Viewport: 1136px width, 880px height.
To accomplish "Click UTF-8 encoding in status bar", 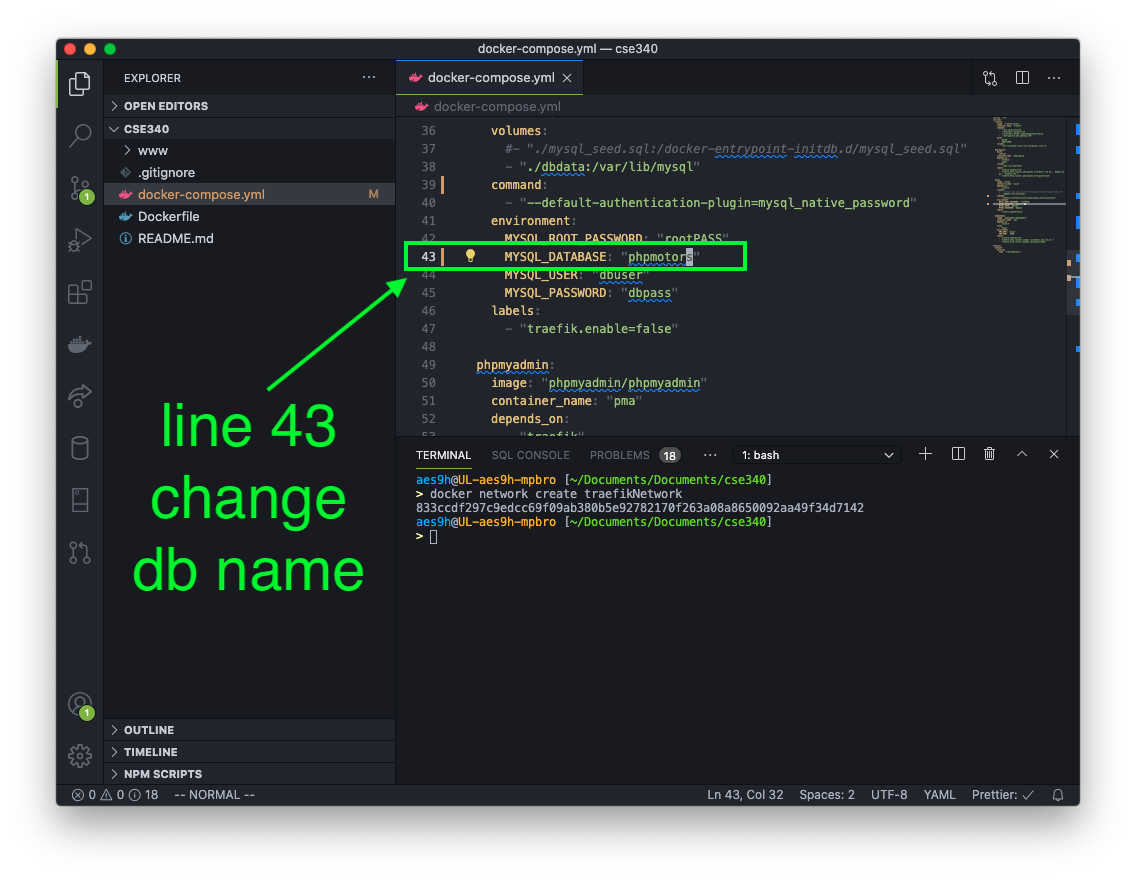I will [889, 795].
